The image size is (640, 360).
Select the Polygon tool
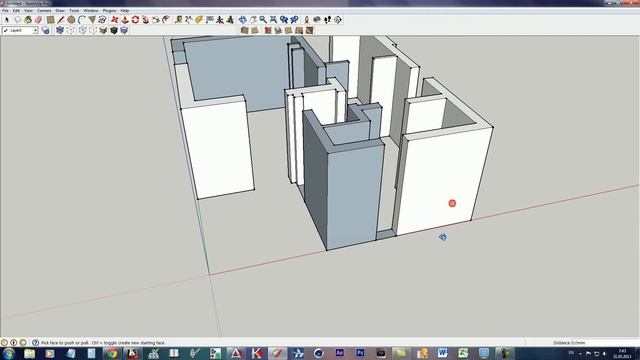(x=92, y=20)
